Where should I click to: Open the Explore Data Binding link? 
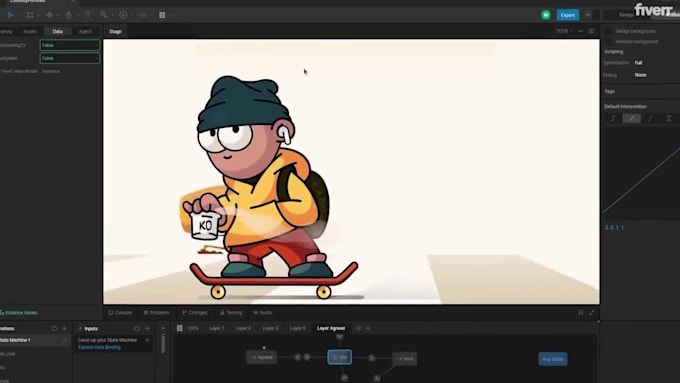tap(99, 347)
